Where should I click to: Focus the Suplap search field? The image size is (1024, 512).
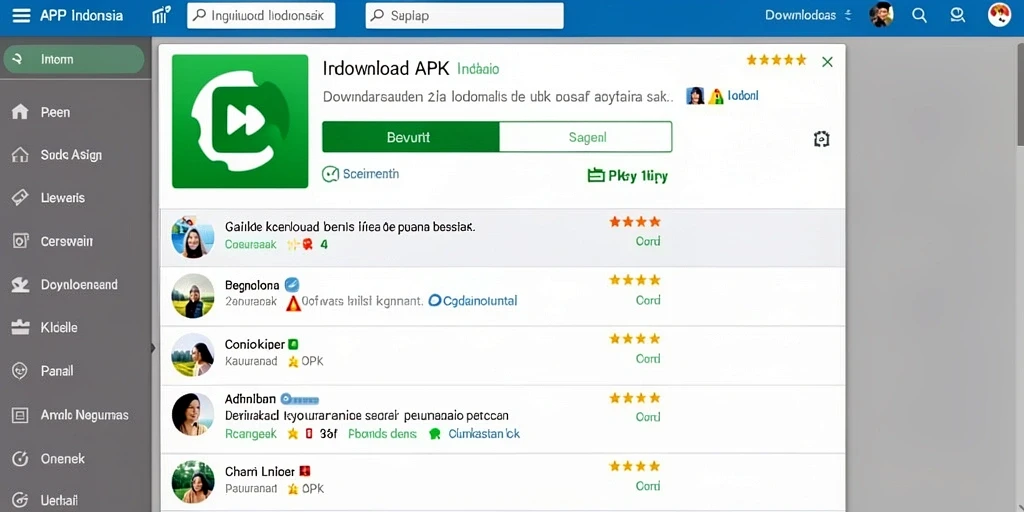pyautogui.click(x=464, y=16)
